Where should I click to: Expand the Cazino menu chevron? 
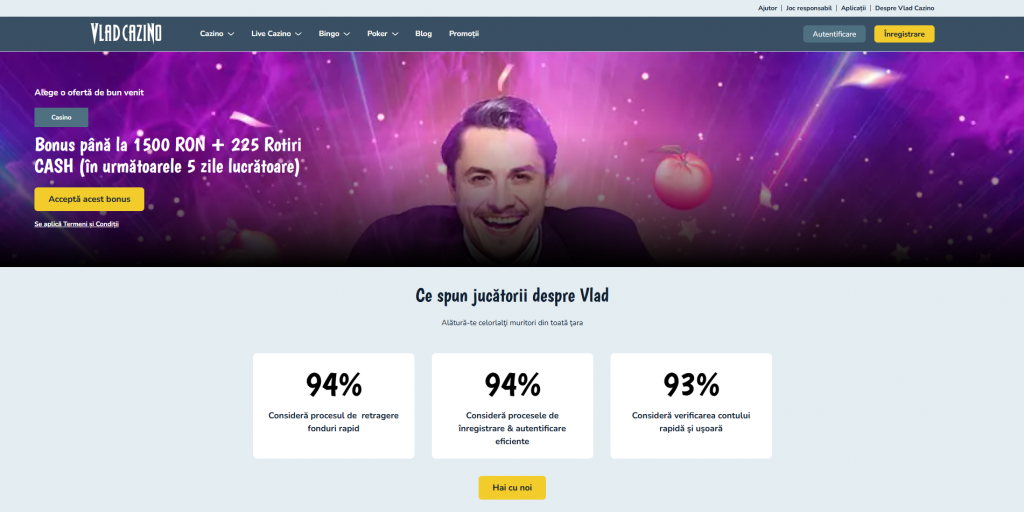(x=231, y=34)
